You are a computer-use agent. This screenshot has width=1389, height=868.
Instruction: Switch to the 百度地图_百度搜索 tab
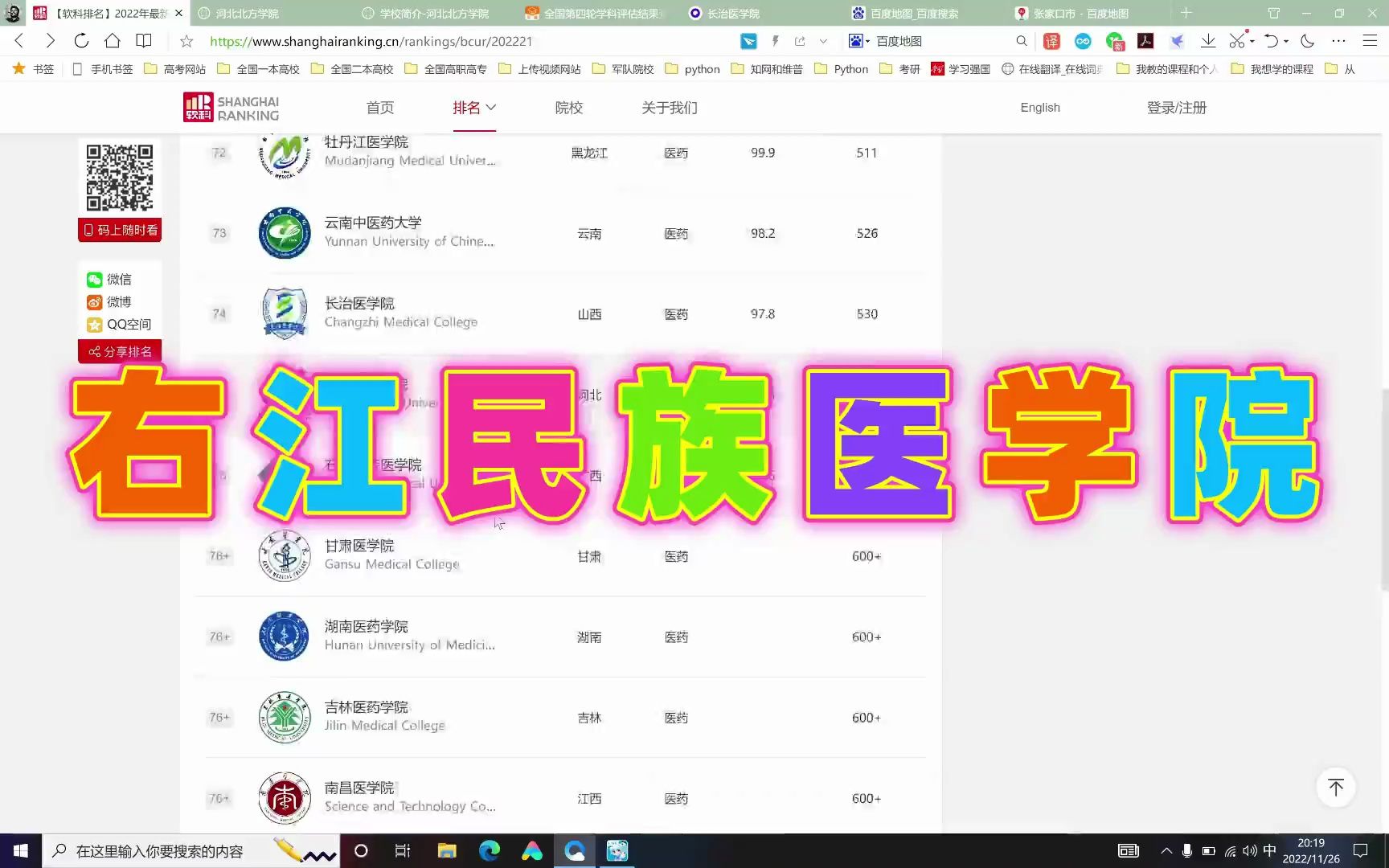pyautogui.click(x=914, y=14)
